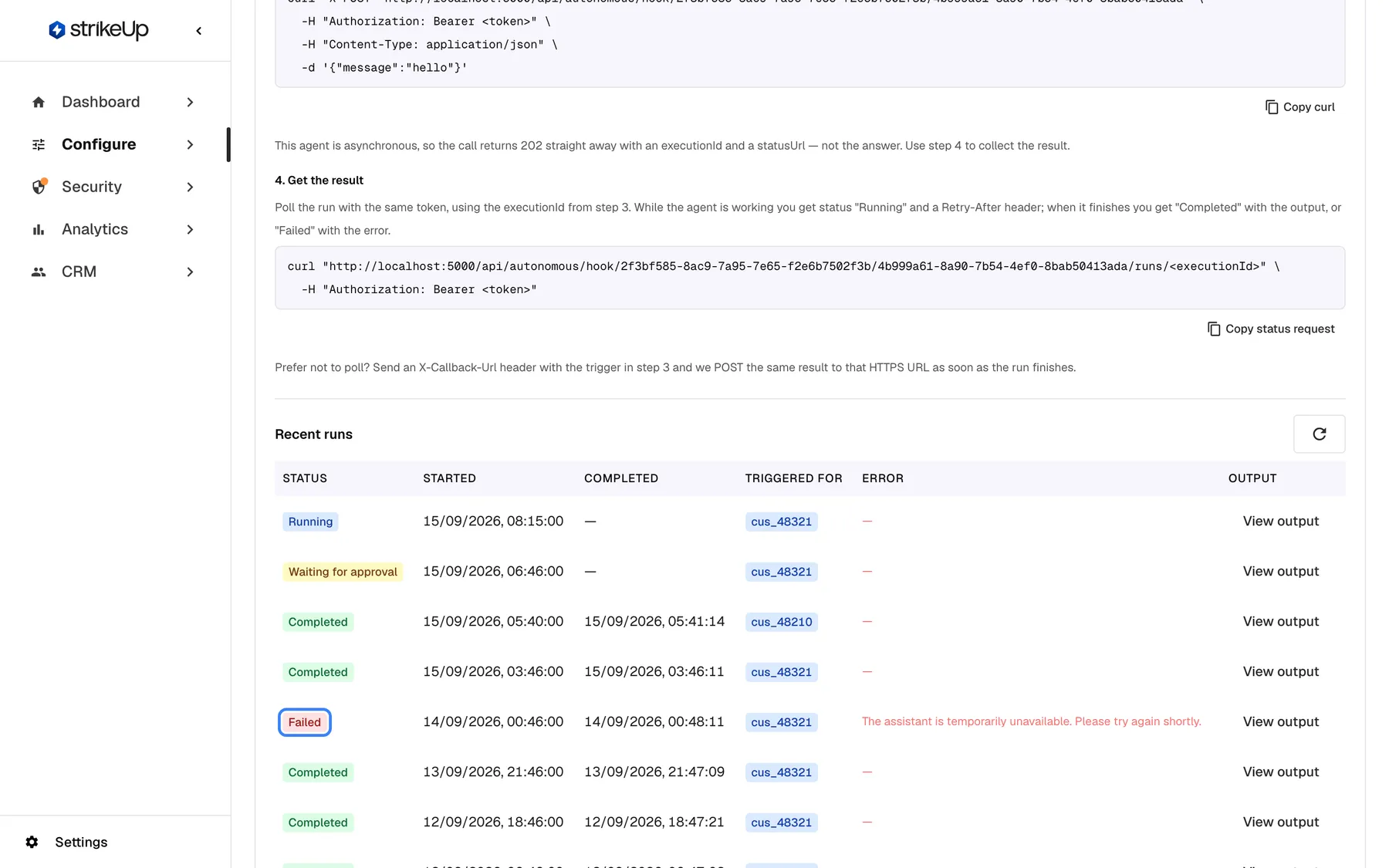Viewport: 1389px width, 868px height.
Task: Expand the Security menu chevron
Action: coord(190,187)
